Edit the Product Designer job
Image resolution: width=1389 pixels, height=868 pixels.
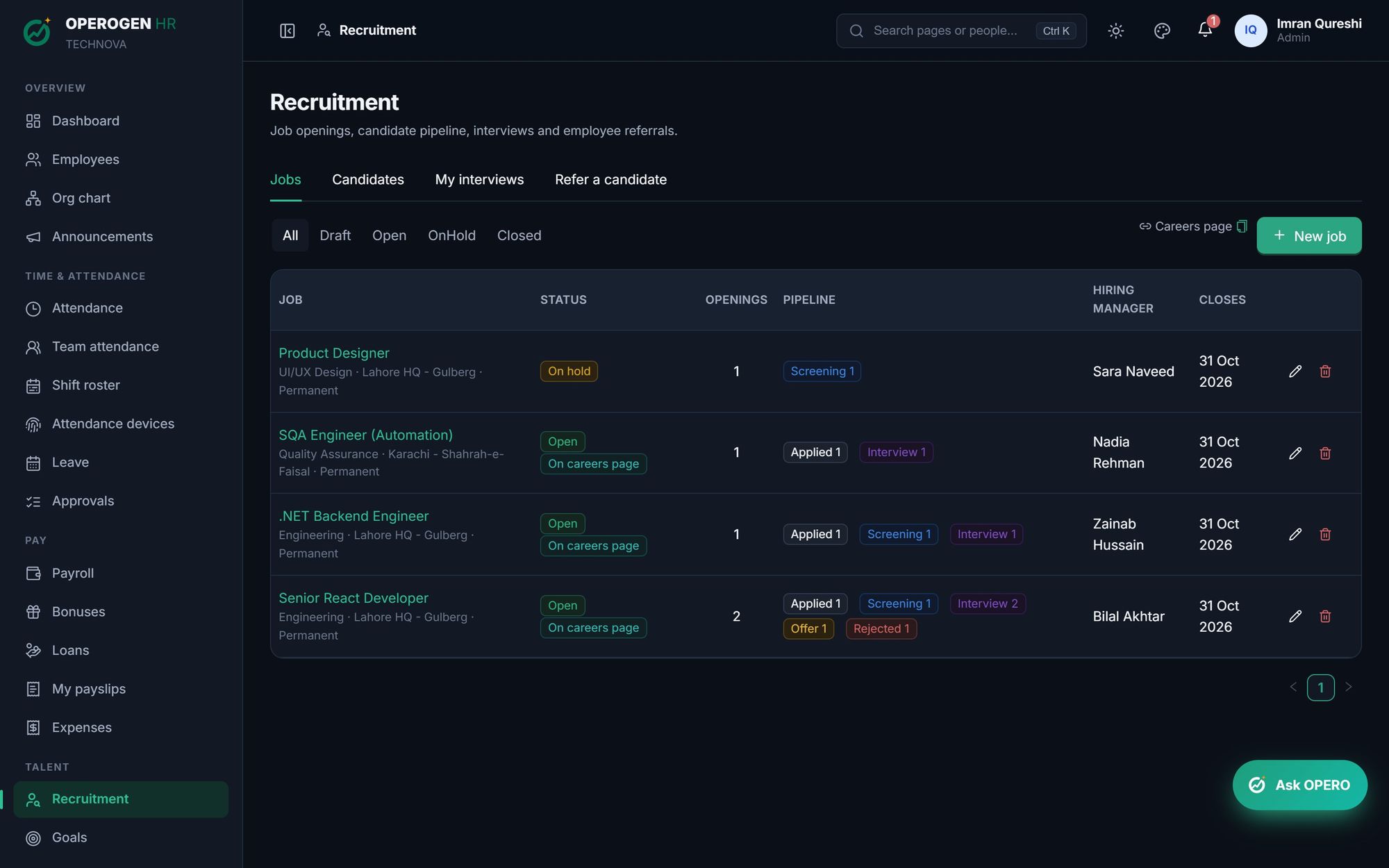tap(1295, 372)
